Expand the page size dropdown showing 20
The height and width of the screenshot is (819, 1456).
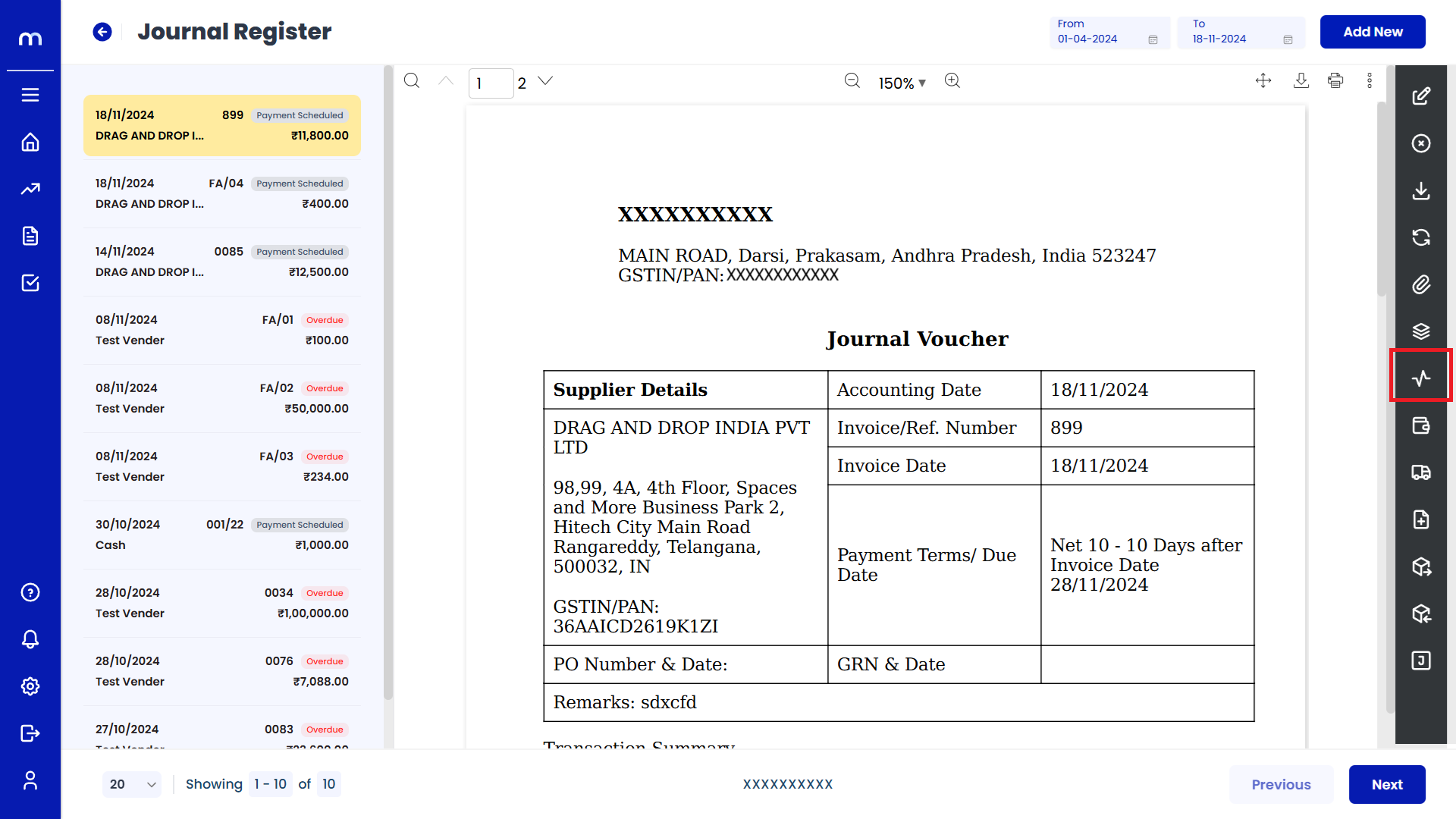click(132, 784)
